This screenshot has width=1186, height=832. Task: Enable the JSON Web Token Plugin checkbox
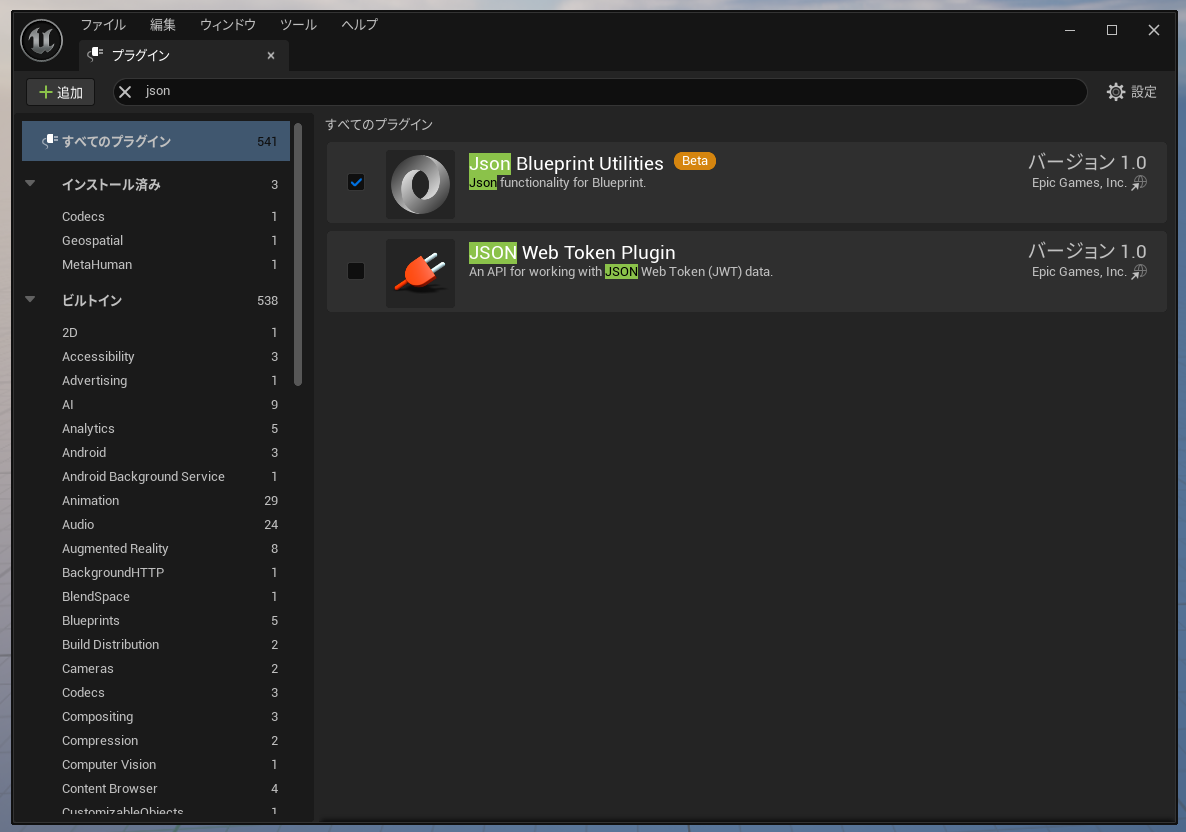click(x=356, y=271)
